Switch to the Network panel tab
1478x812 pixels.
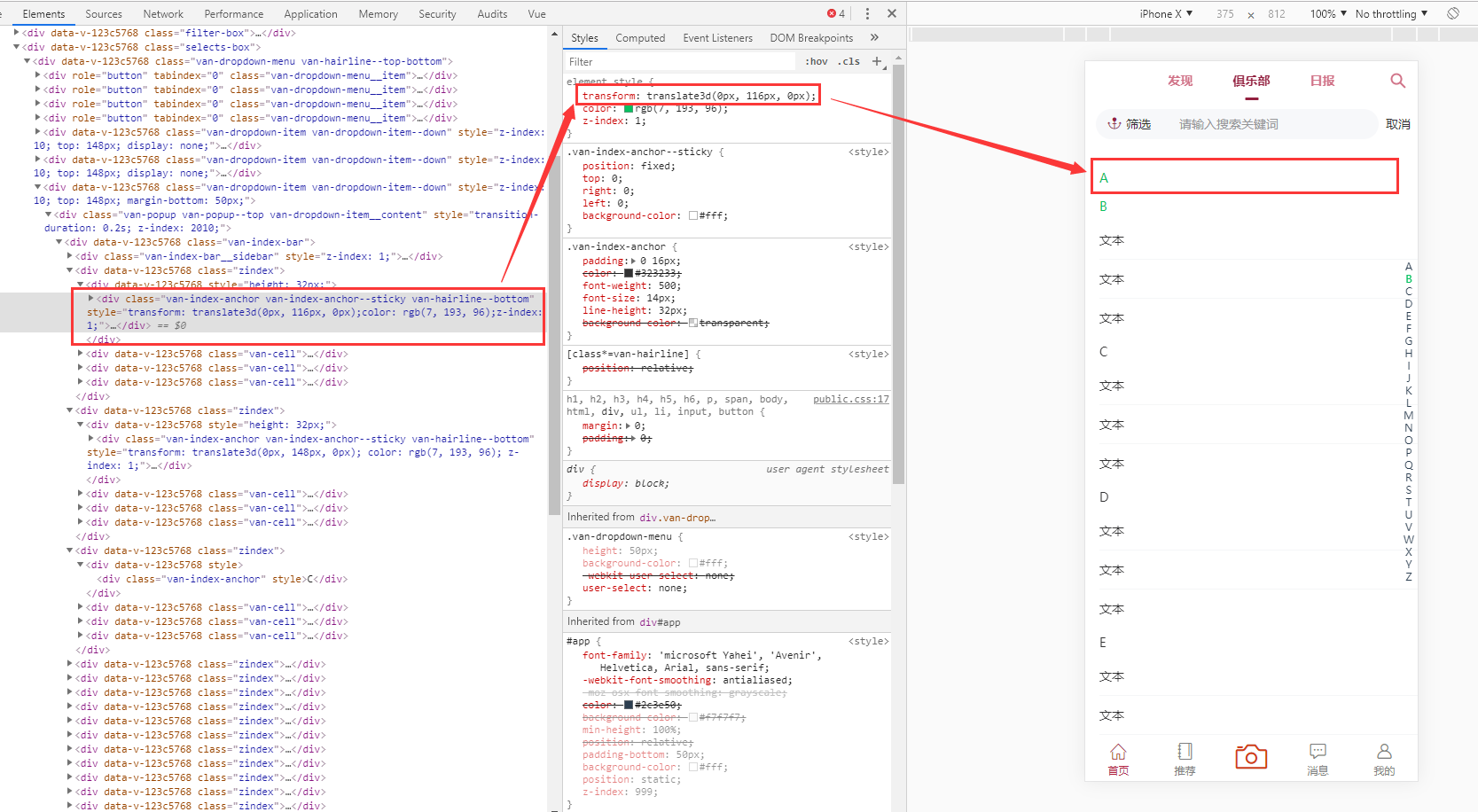click(163, 13)
